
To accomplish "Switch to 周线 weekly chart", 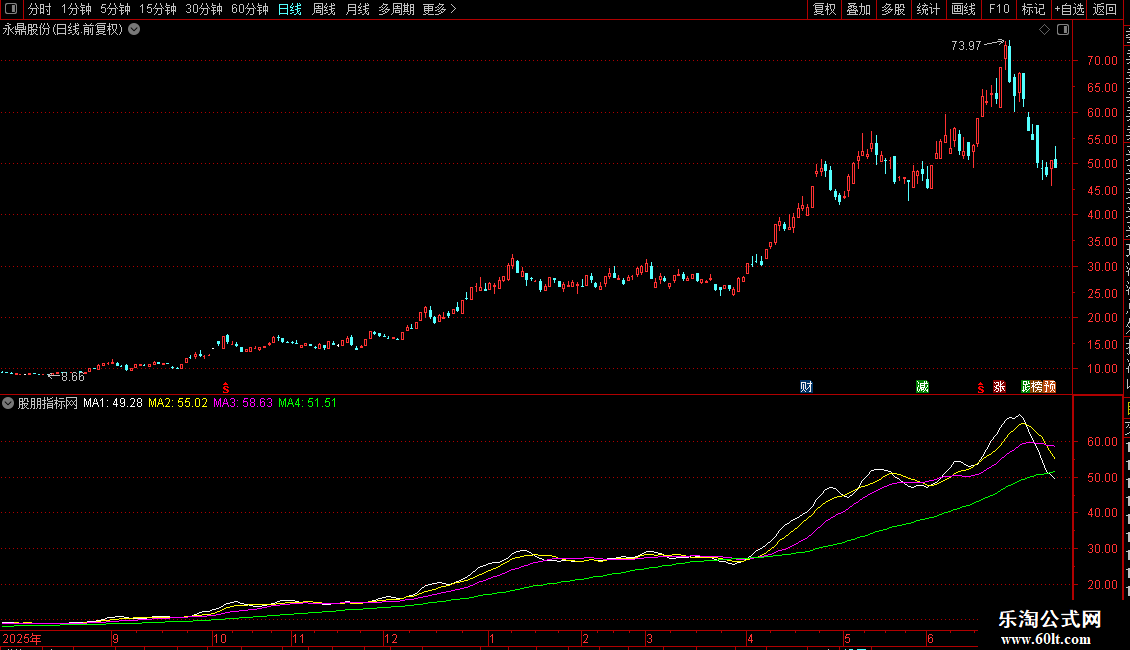I will [x=324, y=9].
